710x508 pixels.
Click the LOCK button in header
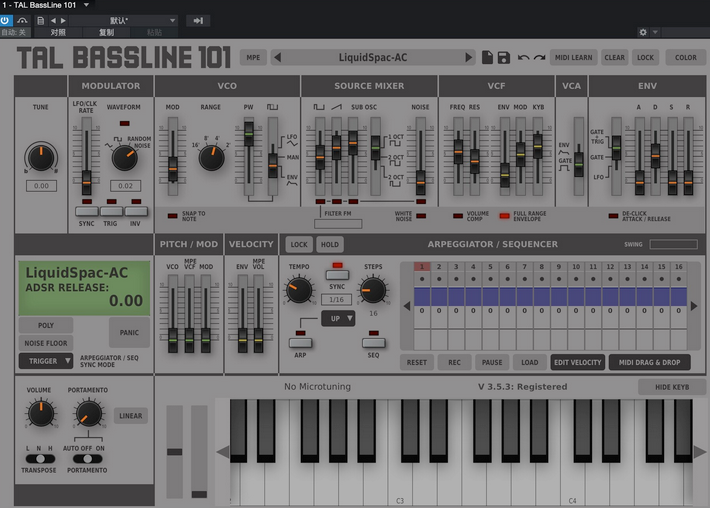[645, 58]
